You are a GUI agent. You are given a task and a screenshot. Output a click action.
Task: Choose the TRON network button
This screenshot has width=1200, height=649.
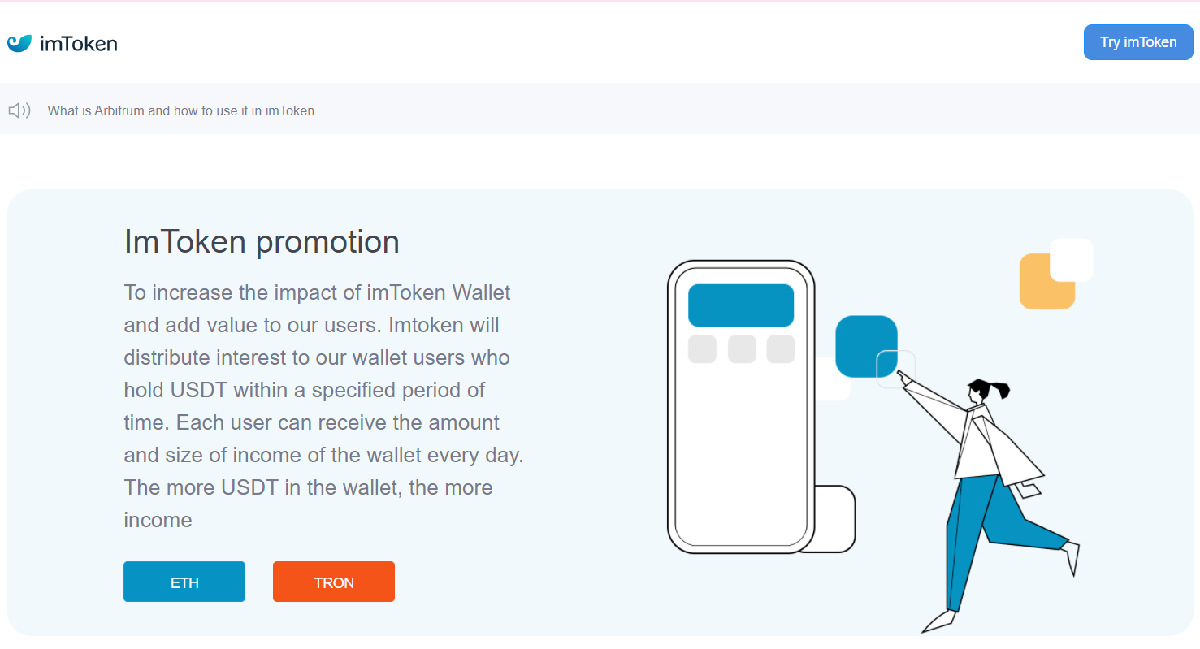point(334,582)
